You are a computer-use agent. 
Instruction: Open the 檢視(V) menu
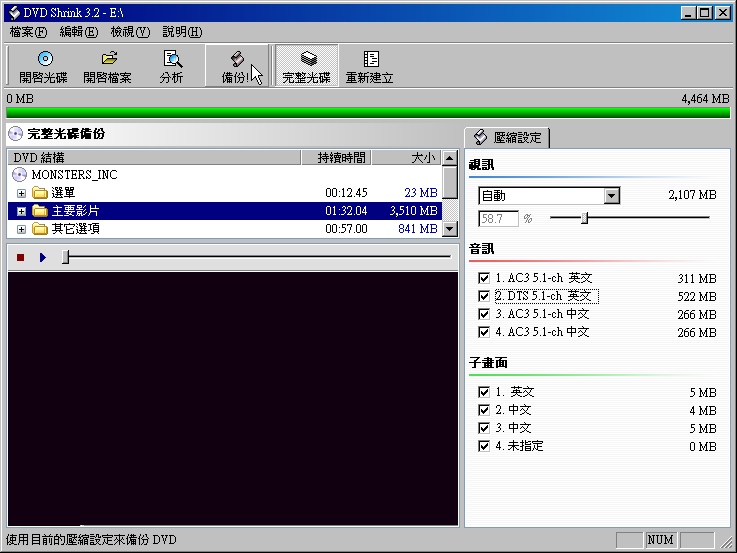[x=130, y=32]
